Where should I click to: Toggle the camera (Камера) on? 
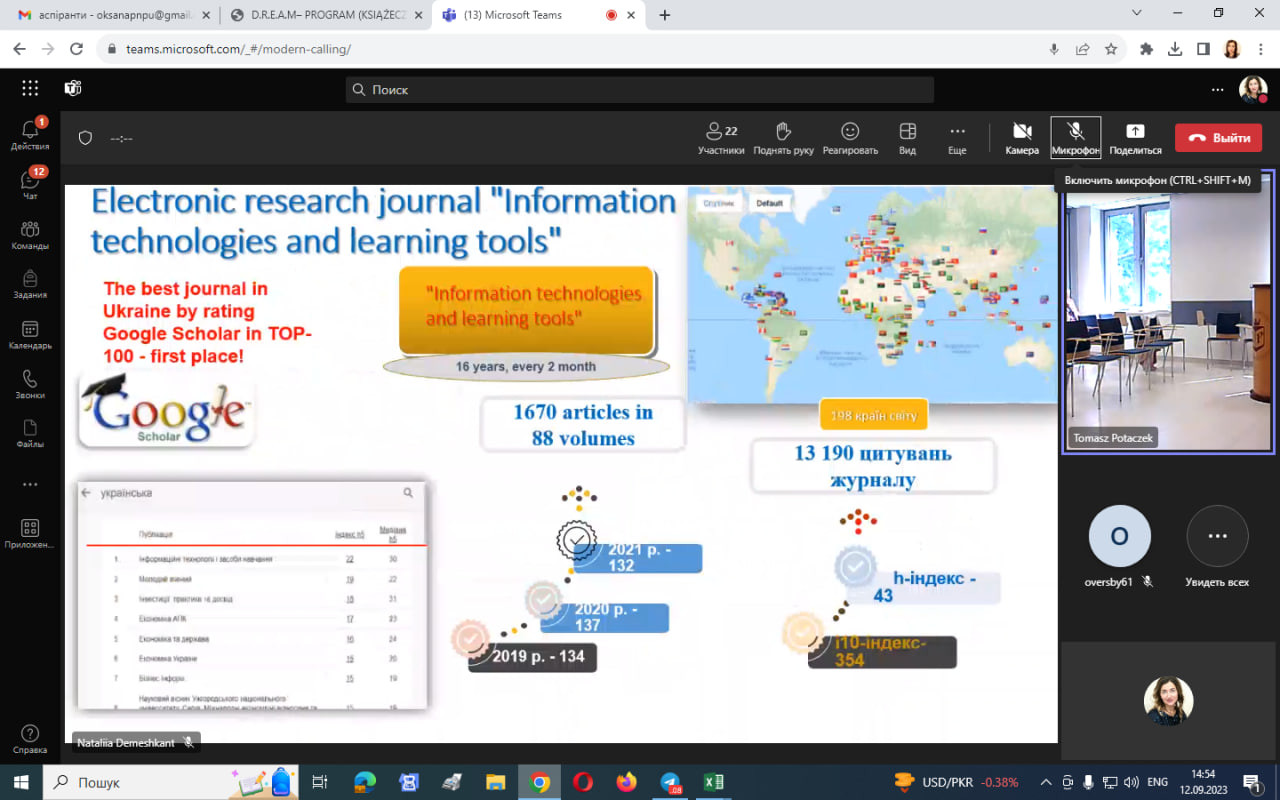click(x=1022, y=138)
